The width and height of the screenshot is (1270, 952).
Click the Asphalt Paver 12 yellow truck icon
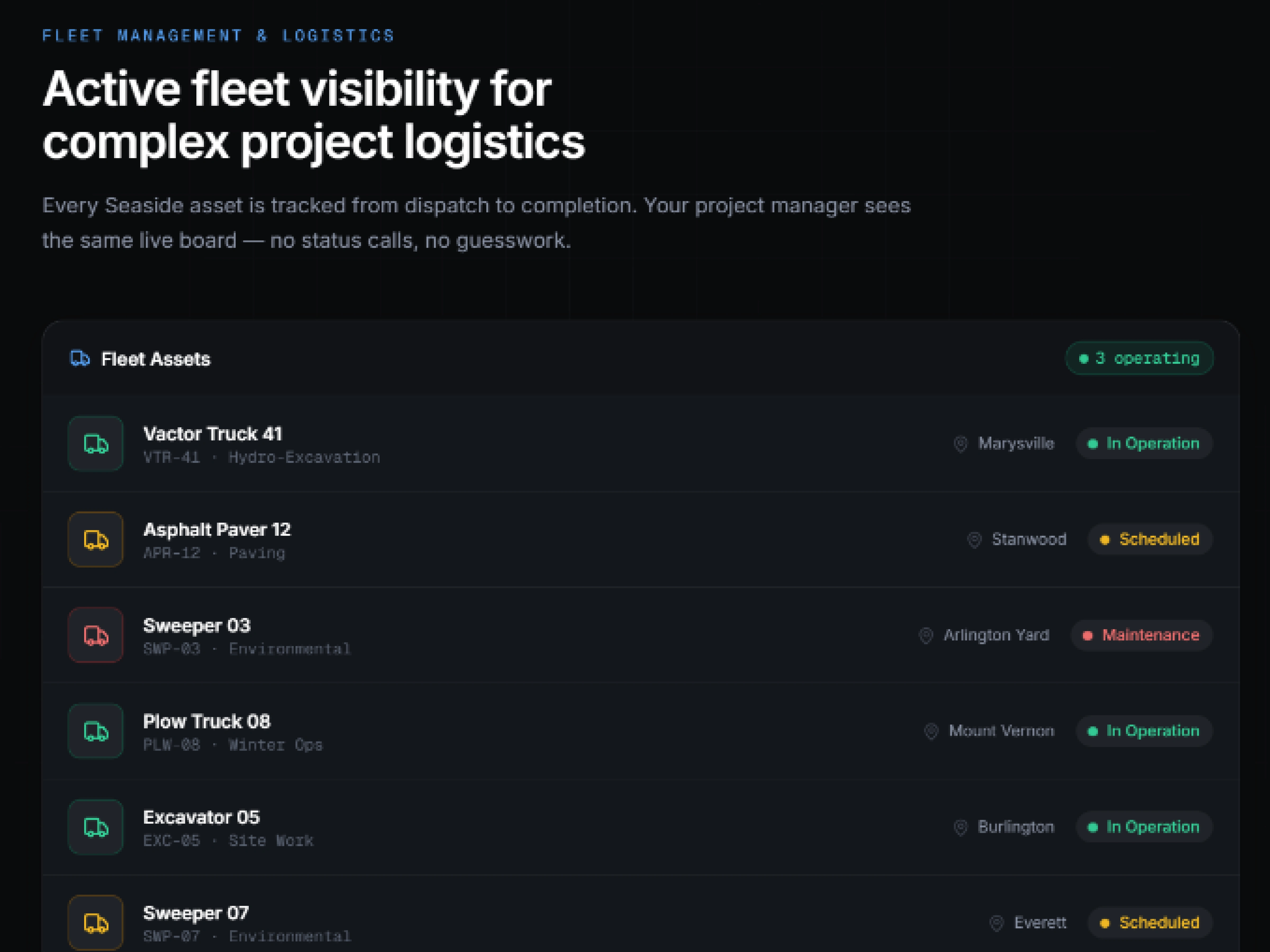pos(96,539)
